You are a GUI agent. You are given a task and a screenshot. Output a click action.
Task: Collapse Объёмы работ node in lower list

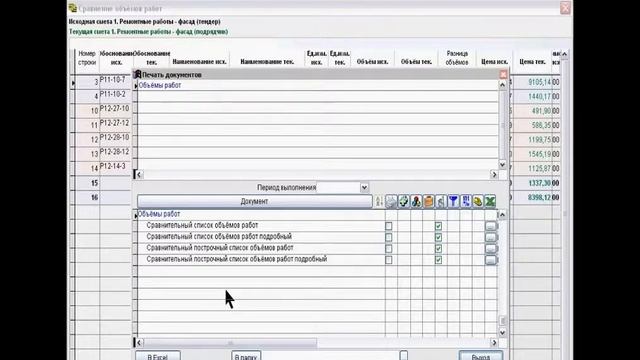[x=136, y=216]
